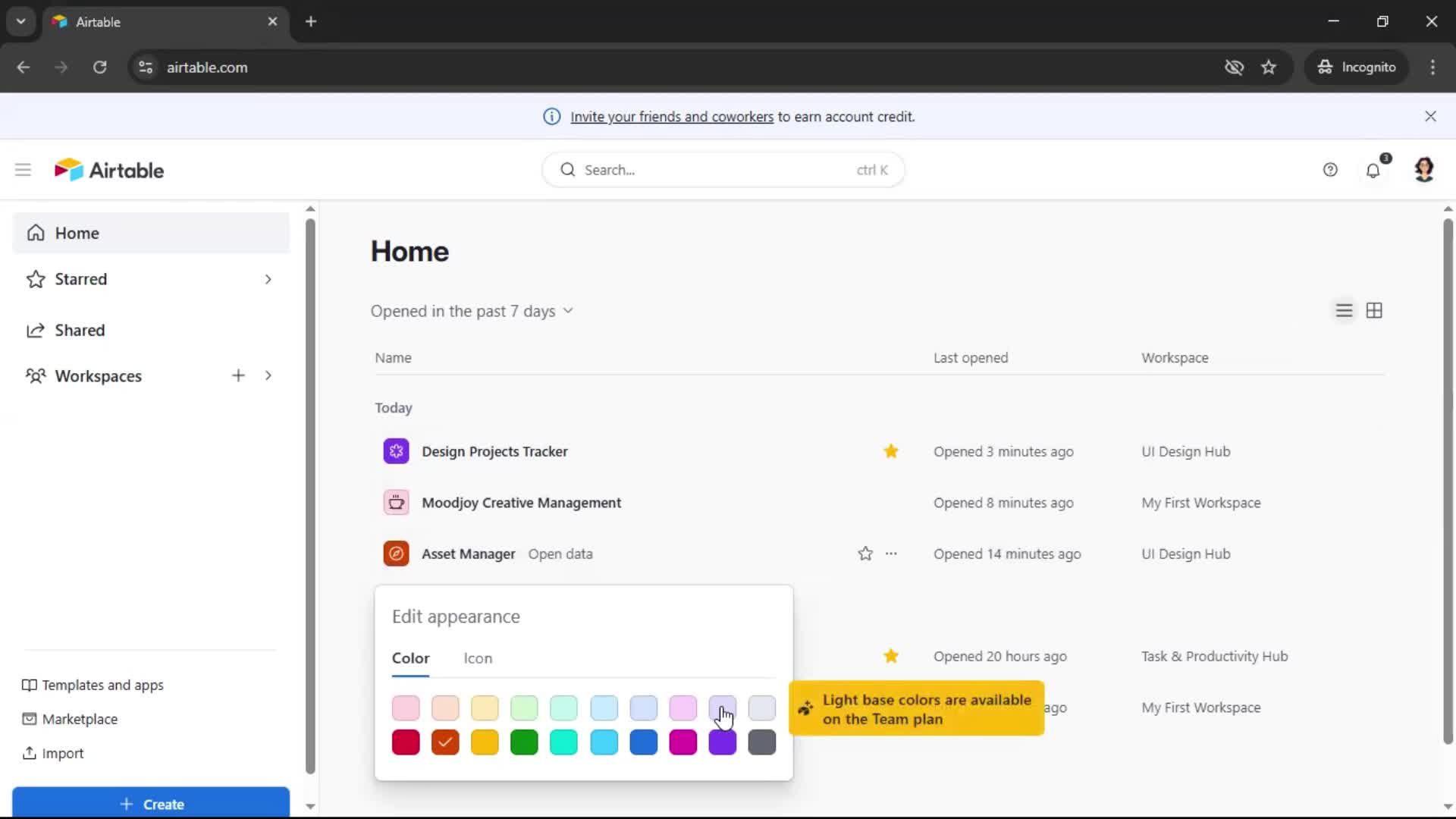
Task: Open Templates and apps
Action: pyautogui.click(x=93, y=685)
